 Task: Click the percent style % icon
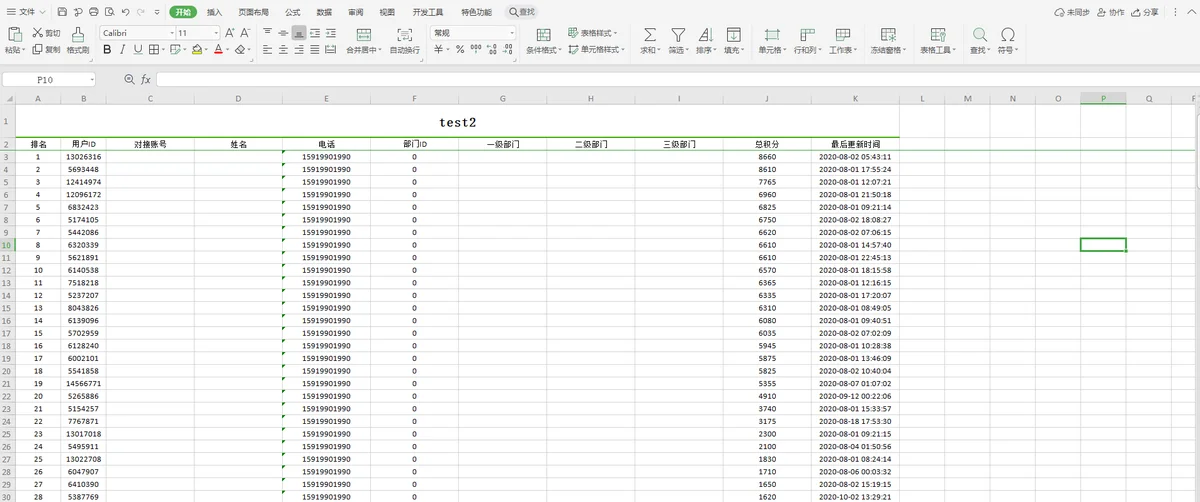tap(460, 49)
